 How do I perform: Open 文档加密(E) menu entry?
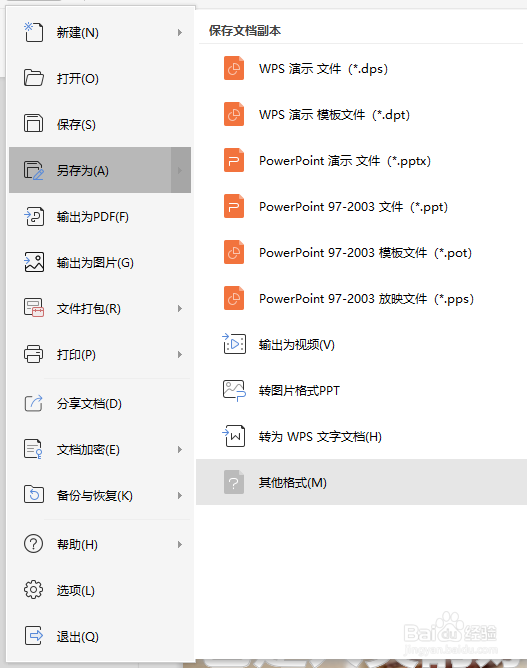pyautogui.click(x=100, y=449)
